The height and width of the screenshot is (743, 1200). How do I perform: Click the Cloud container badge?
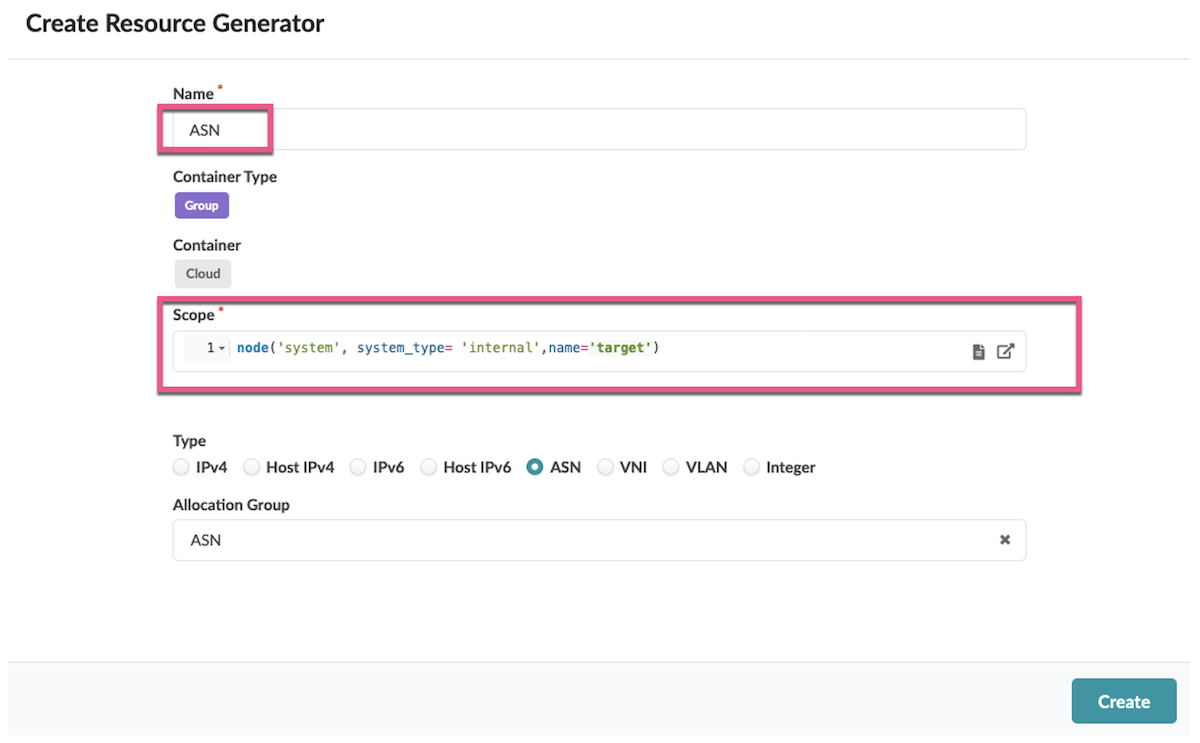[203, 273]
